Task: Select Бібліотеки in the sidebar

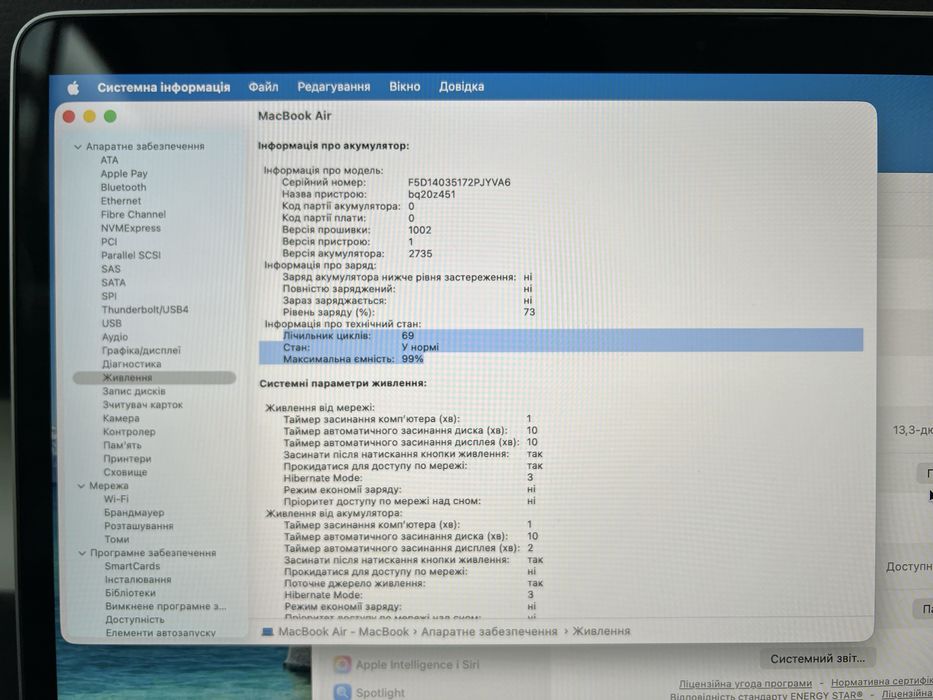Action: [x=130, y=593]
